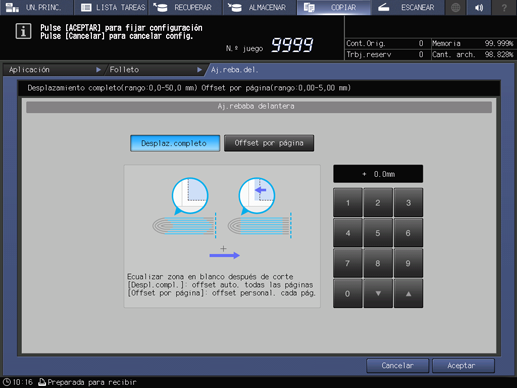Click the clock icon in status bar
517x388 pixels.
tap(7, 382)
